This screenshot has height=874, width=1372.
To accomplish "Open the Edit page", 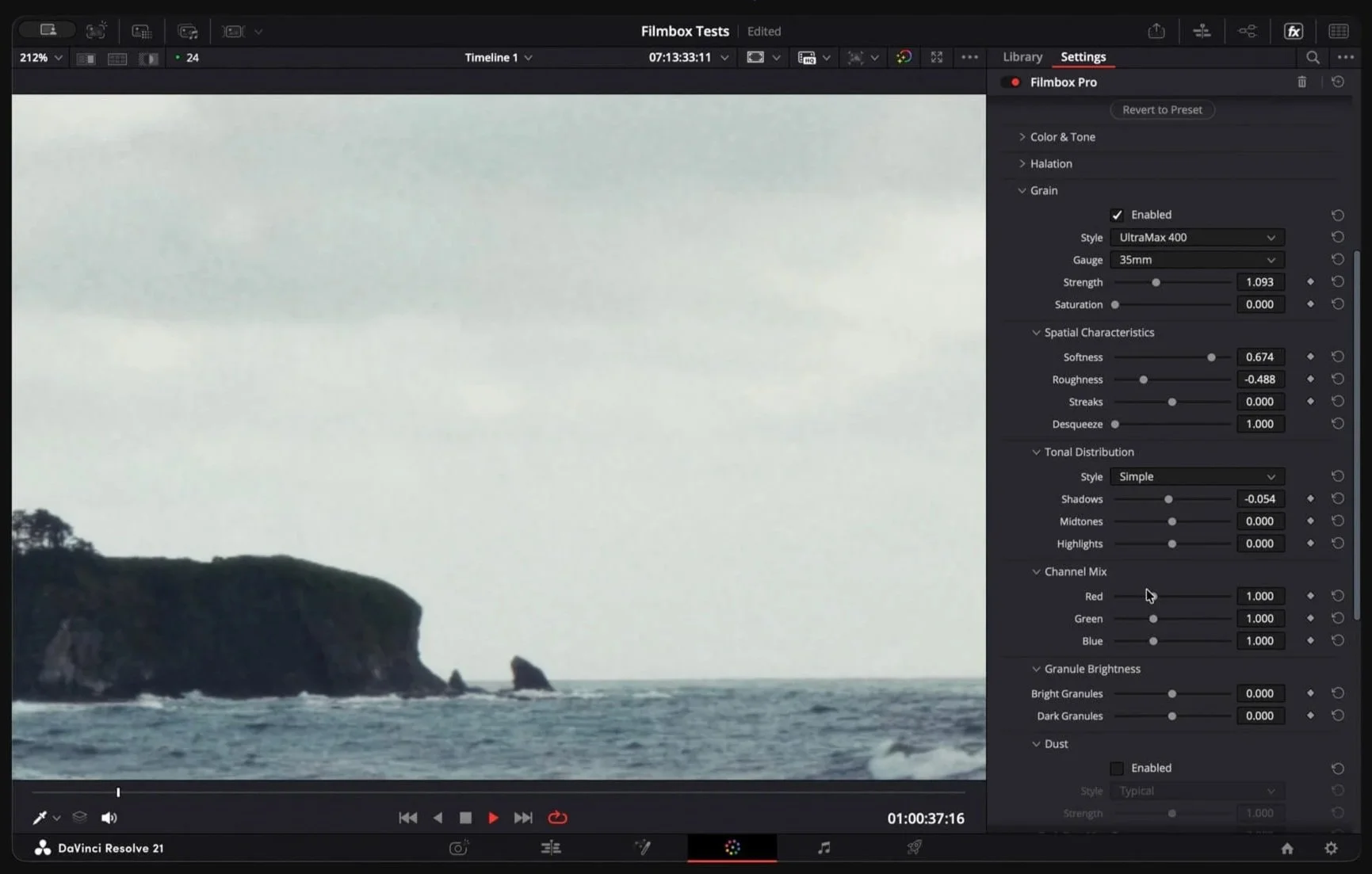I will point(551,848).
